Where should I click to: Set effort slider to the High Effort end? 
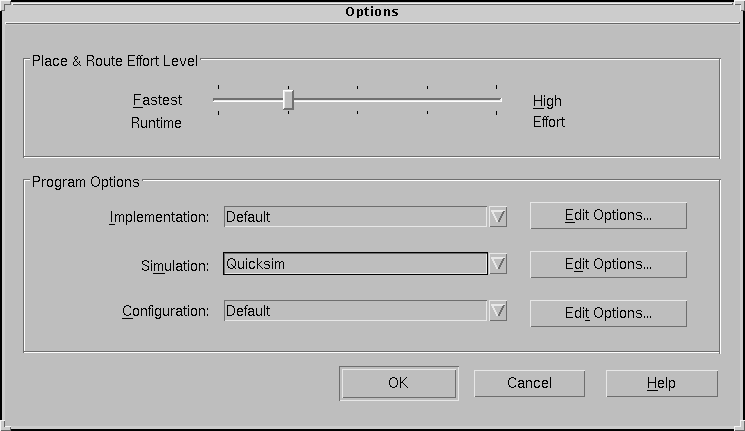[x=497, y=100]
